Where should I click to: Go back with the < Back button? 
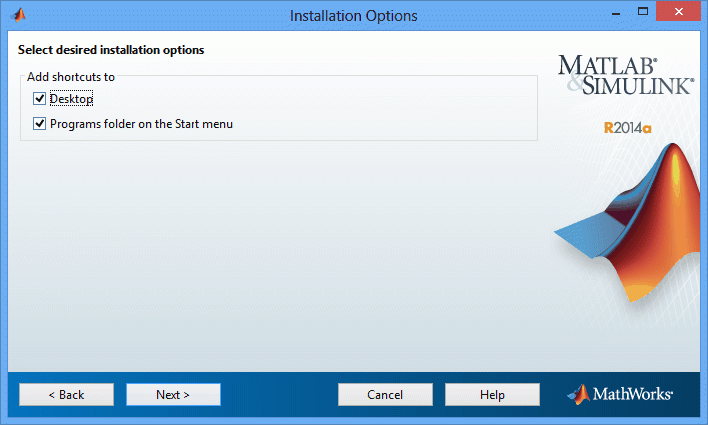66,394
